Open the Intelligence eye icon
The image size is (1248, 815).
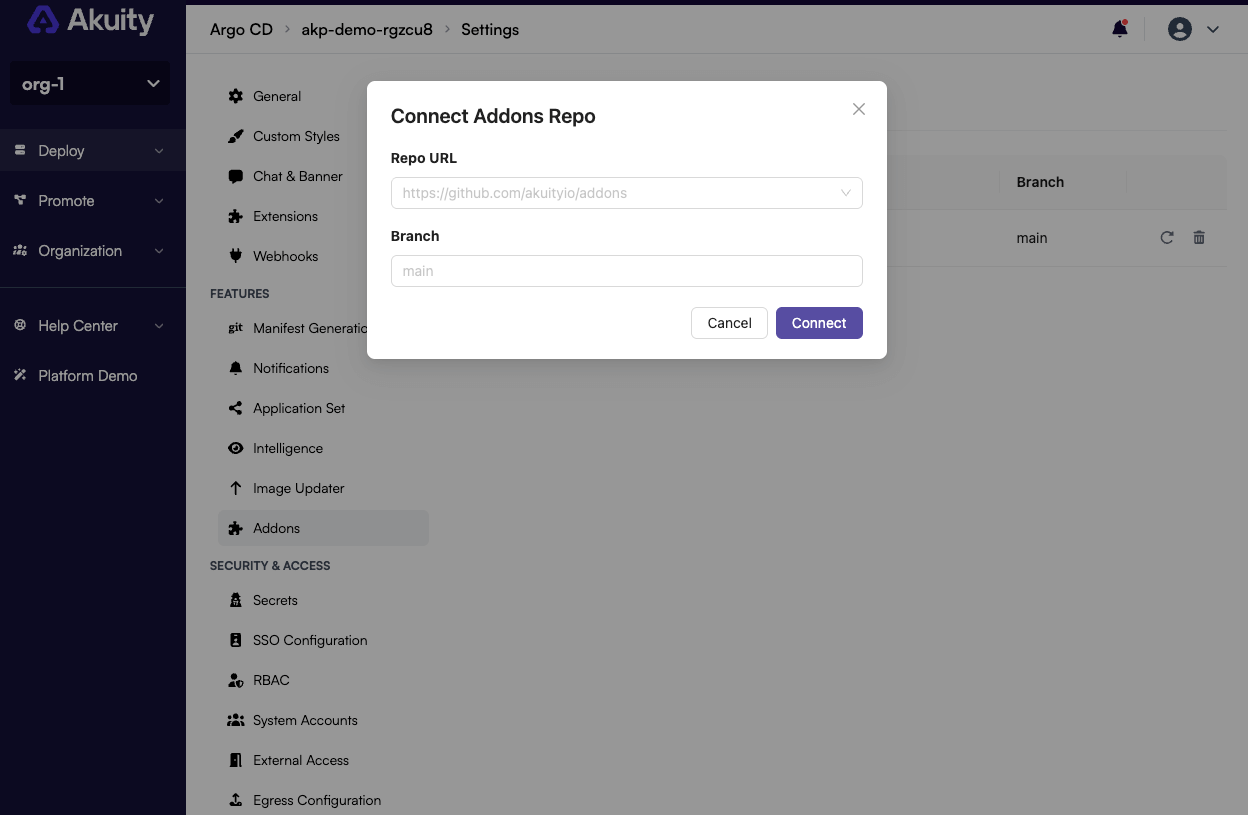click(235, 448)
